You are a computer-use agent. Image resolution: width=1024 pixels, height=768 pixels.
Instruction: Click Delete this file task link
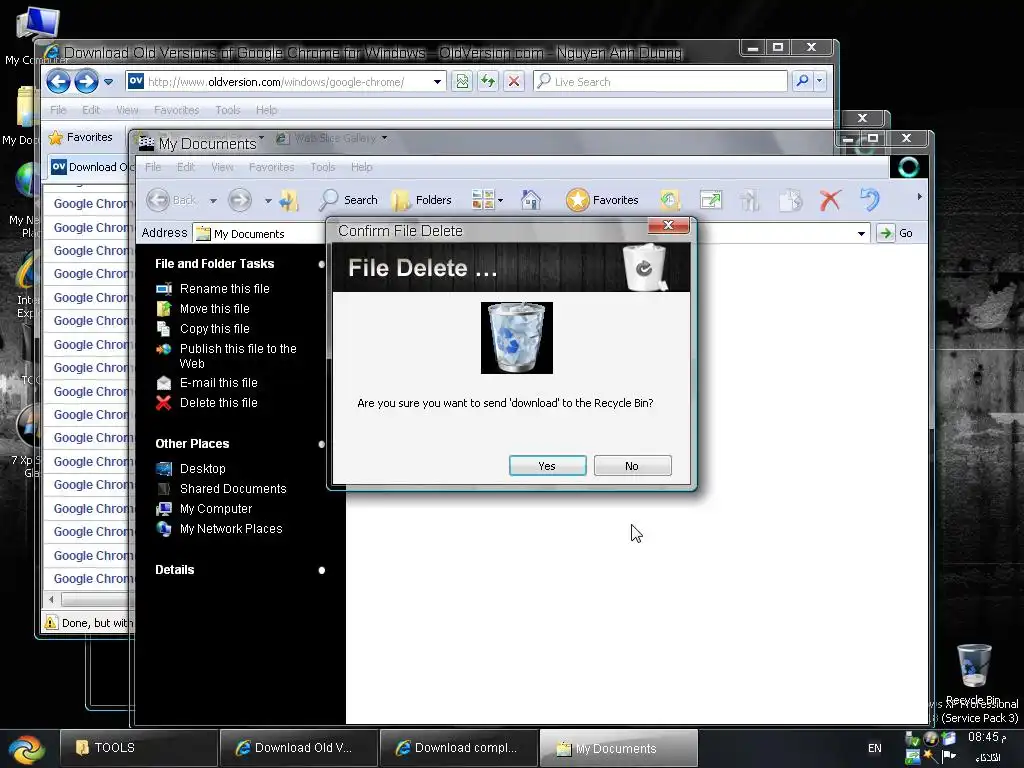(218, 403)
